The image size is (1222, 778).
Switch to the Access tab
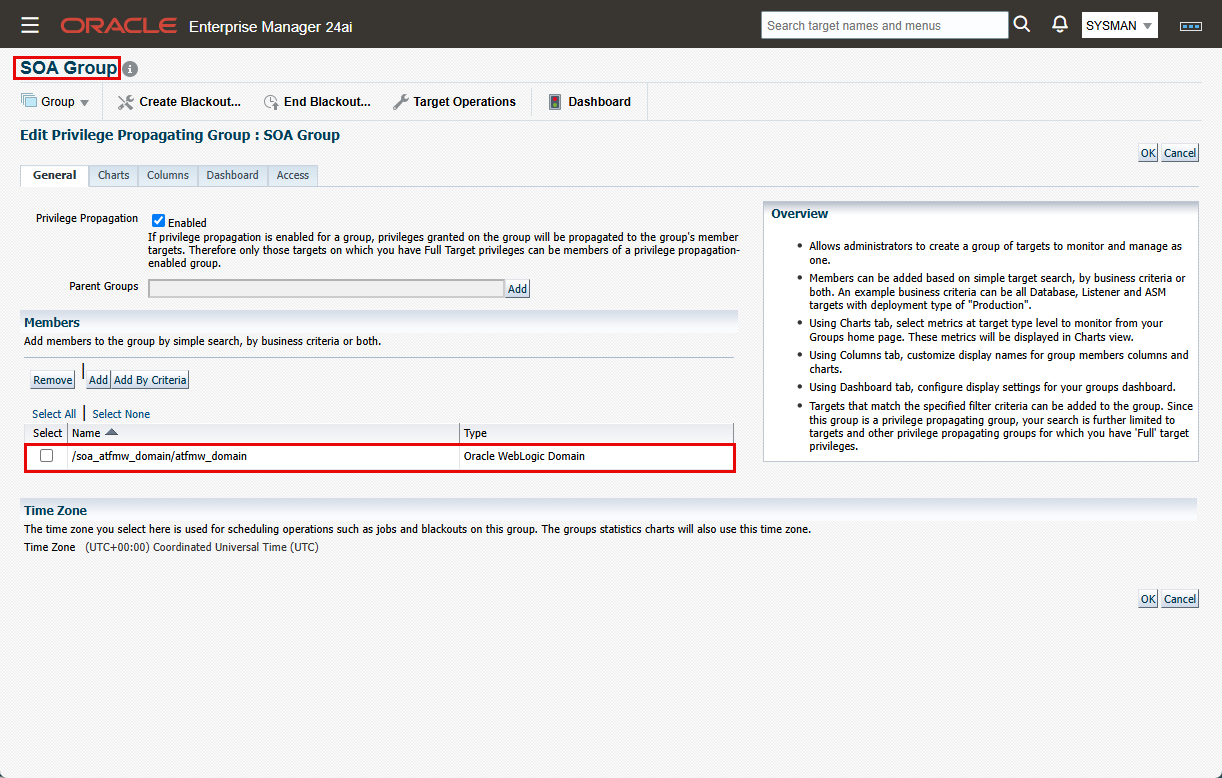tap(293, 175)
